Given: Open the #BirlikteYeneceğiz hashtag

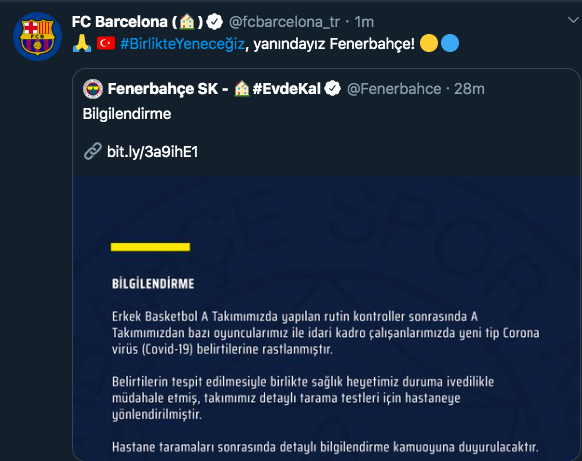Looking at the screenshot, I should pyautogui.click(x=182, y=44).
